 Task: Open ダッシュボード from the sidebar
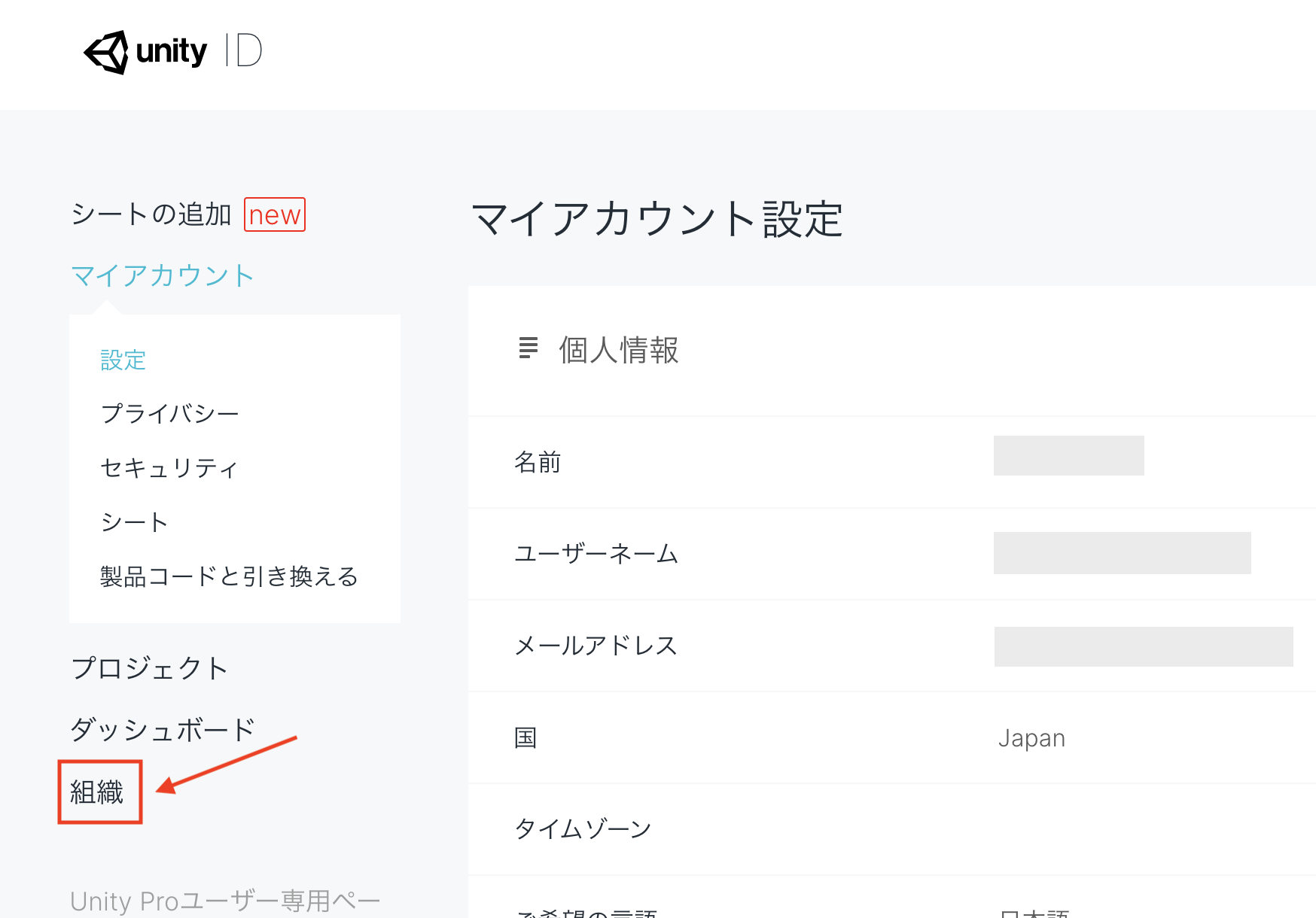163,730
